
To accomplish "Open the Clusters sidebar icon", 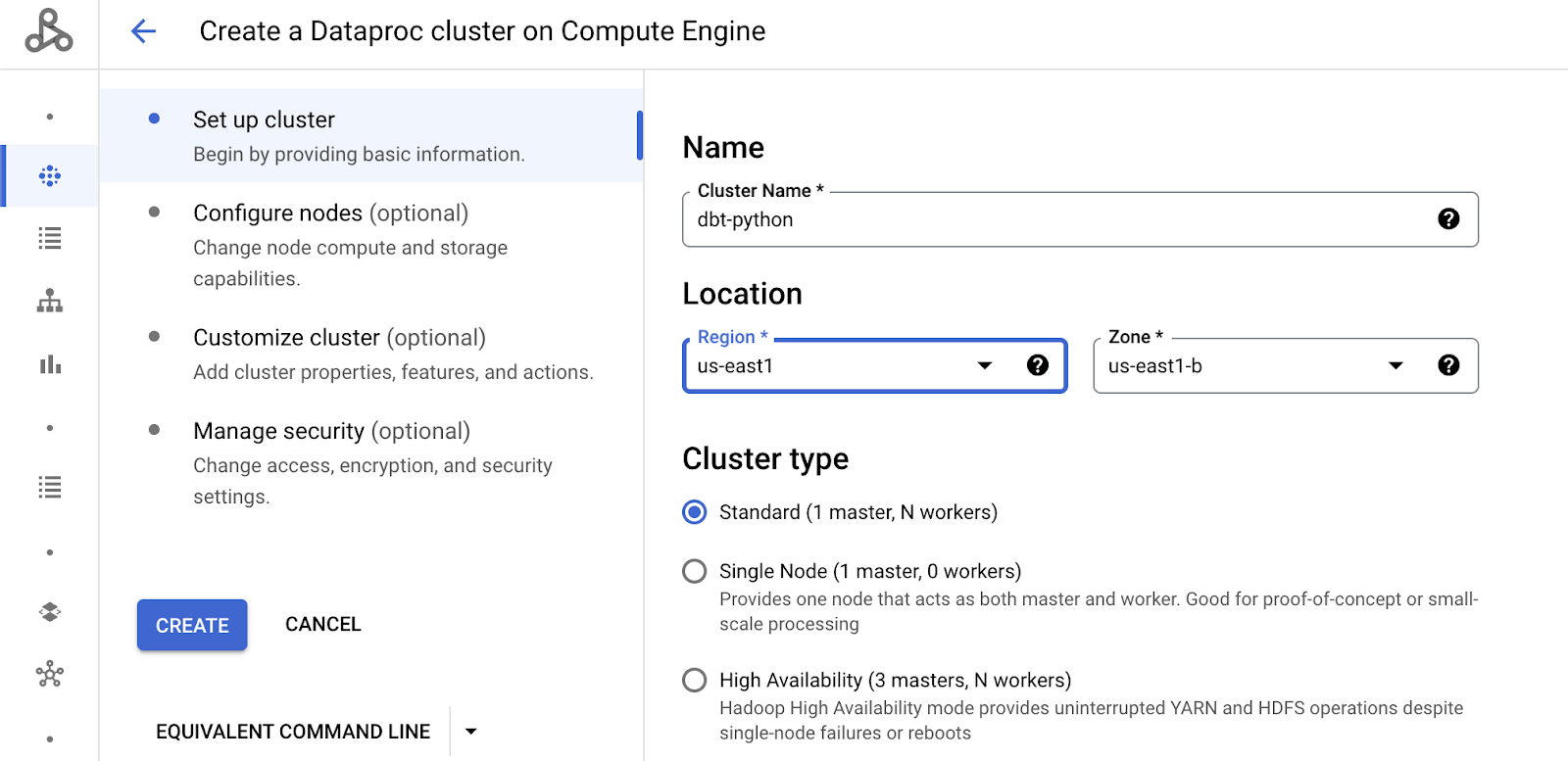I will click(x=50, y=176).
